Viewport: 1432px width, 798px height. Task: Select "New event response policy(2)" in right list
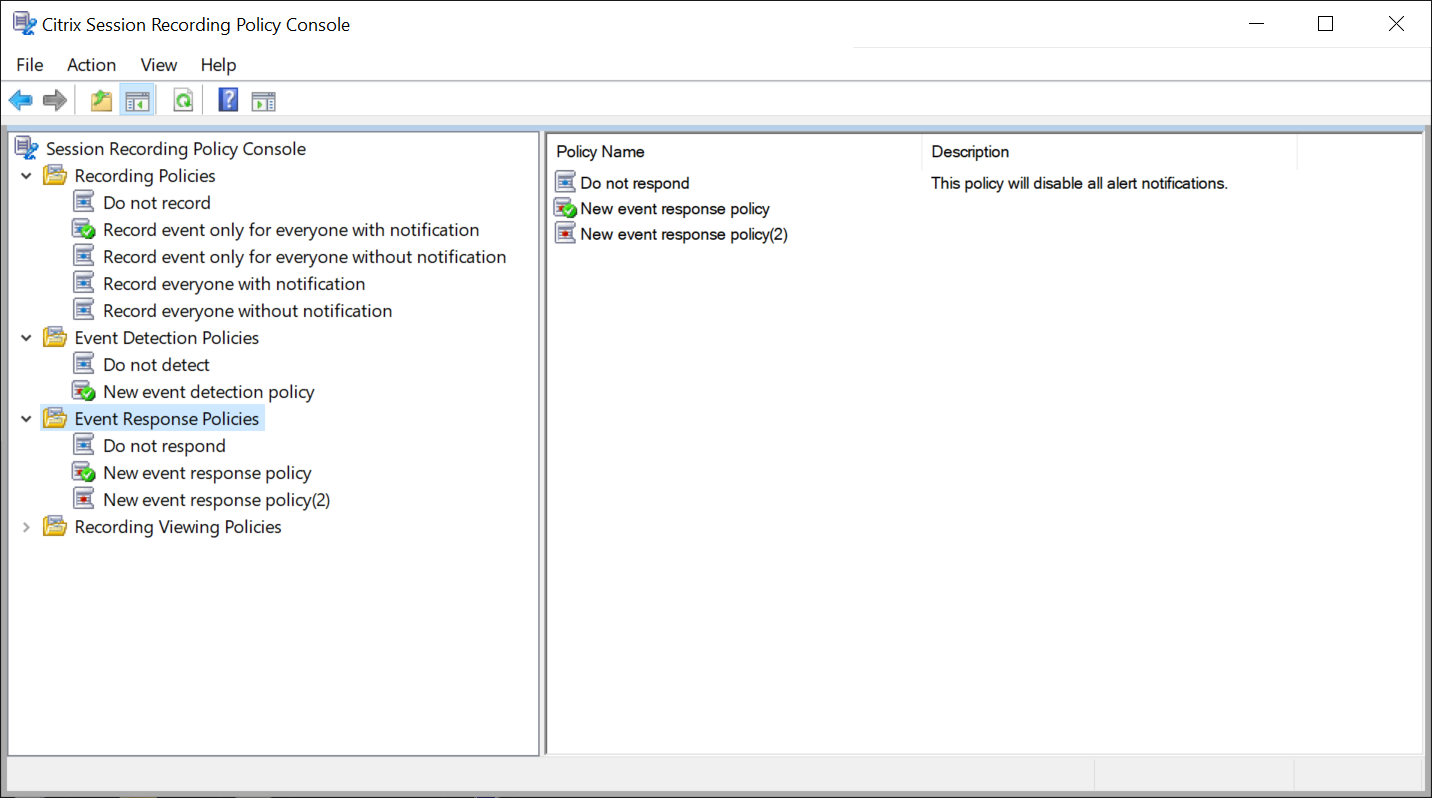point(684,234)
